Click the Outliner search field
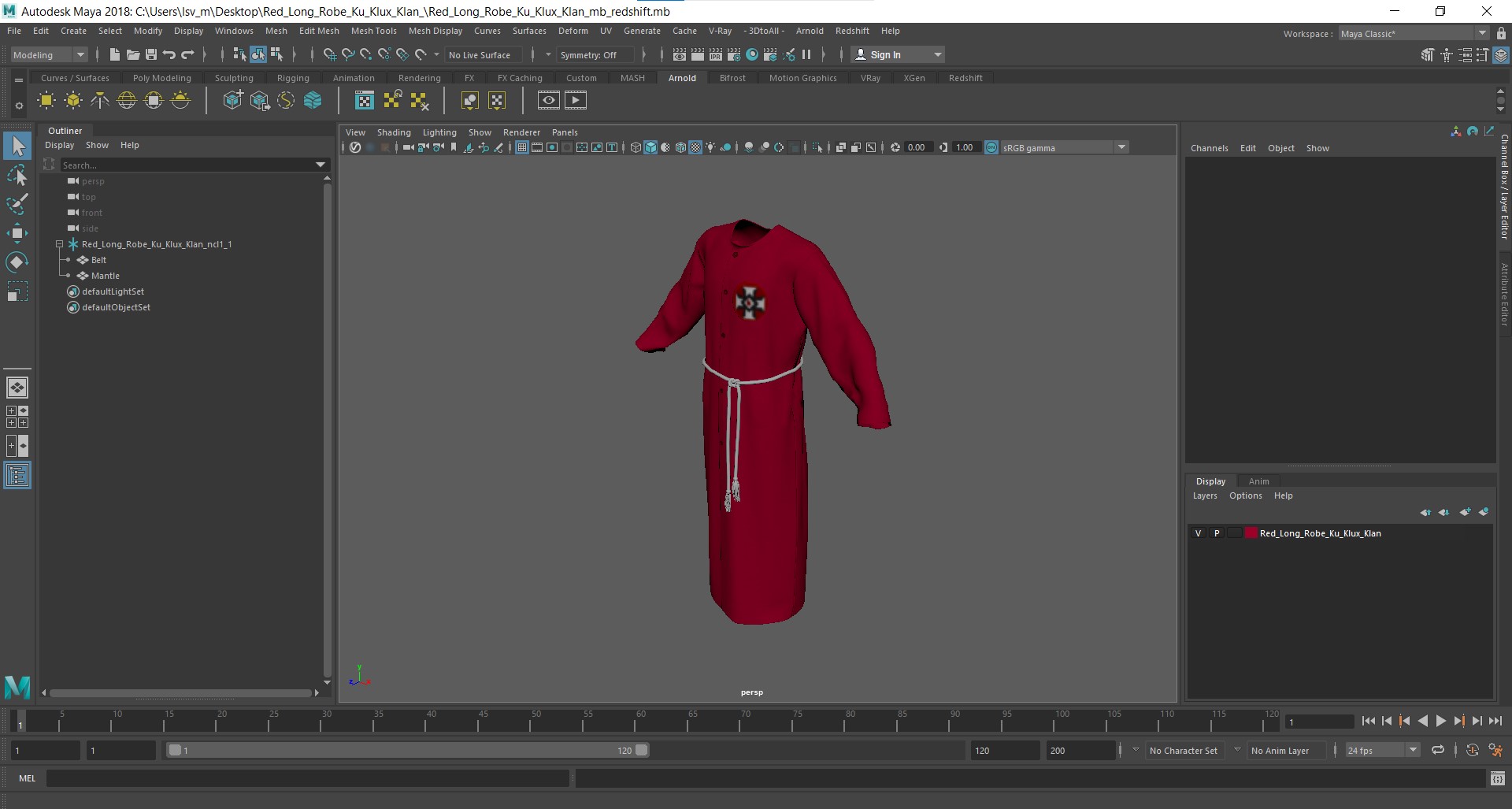Screen dimensions: 1512x809 tap(186, 165)
